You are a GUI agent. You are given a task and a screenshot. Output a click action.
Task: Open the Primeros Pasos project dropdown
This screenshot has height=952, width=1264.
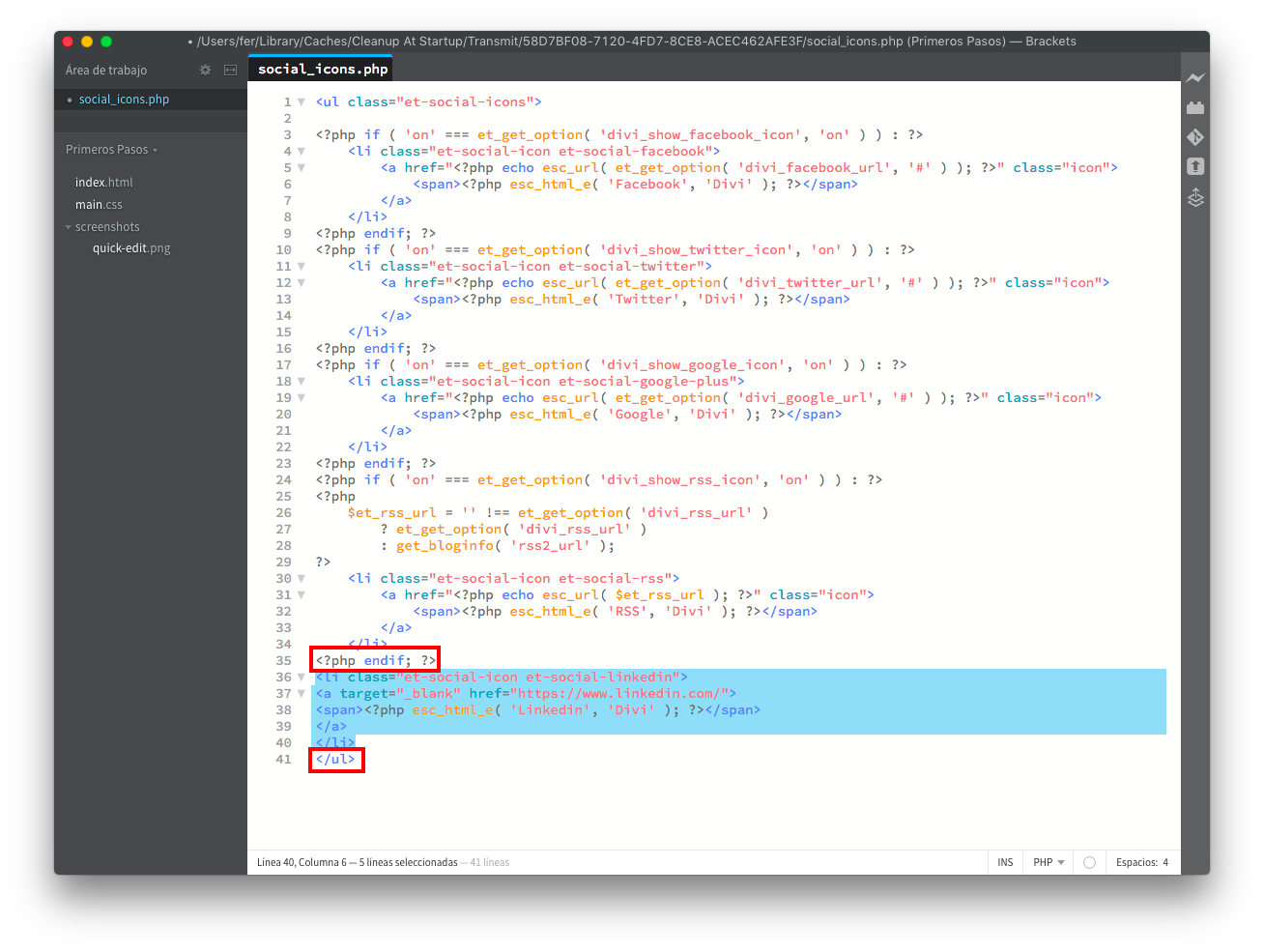(x=111, y=150)
